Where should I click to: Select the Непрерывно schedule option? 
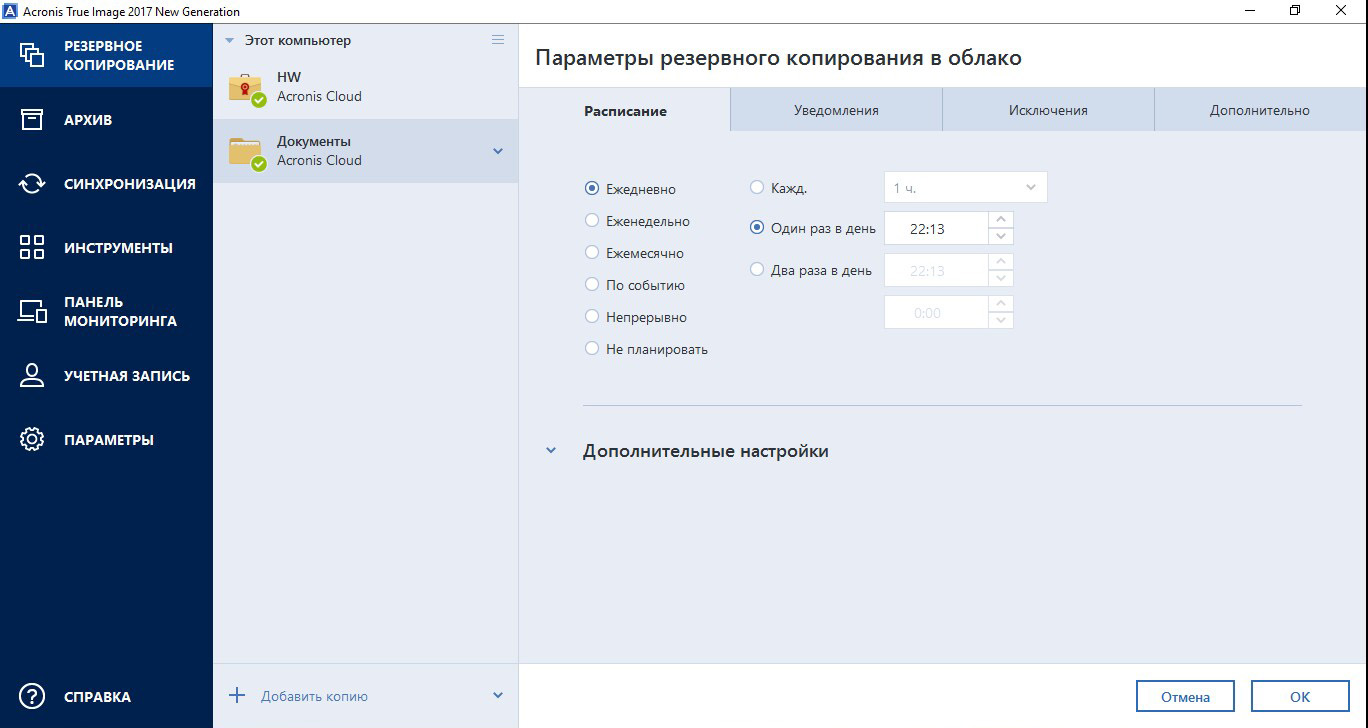pos(592,316)
